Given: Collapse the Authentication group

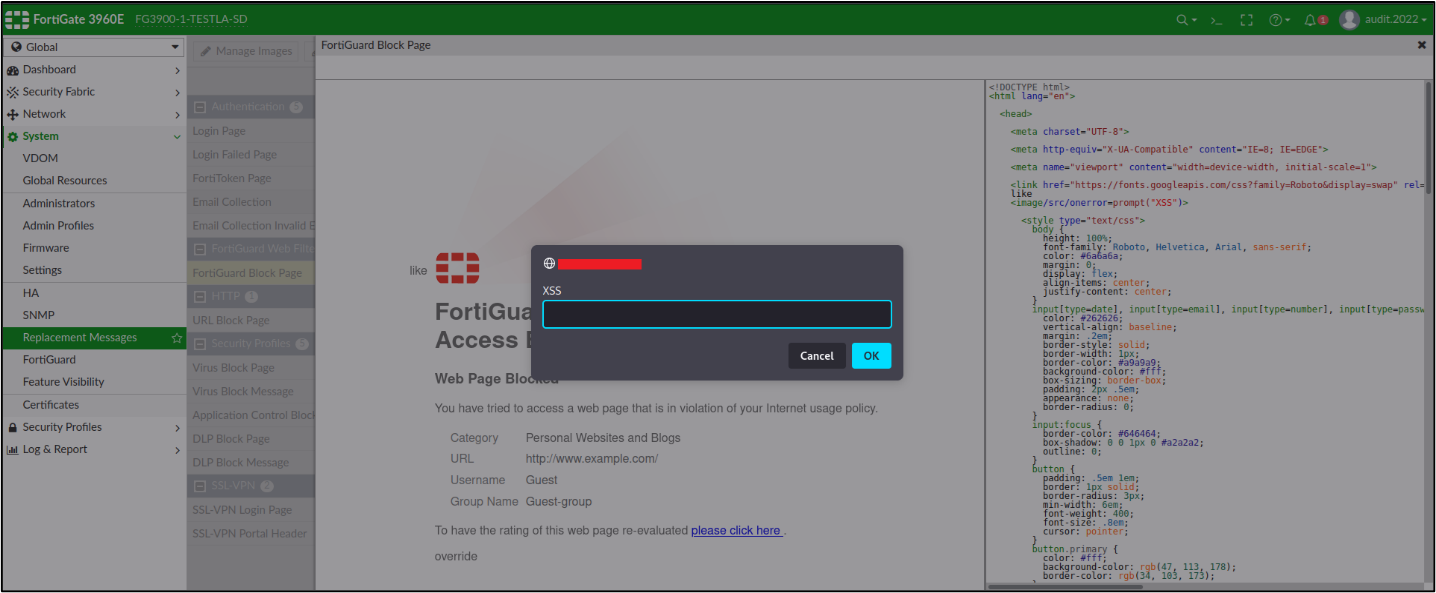Looking at the screenshot, I should click(x=200, y=107).
